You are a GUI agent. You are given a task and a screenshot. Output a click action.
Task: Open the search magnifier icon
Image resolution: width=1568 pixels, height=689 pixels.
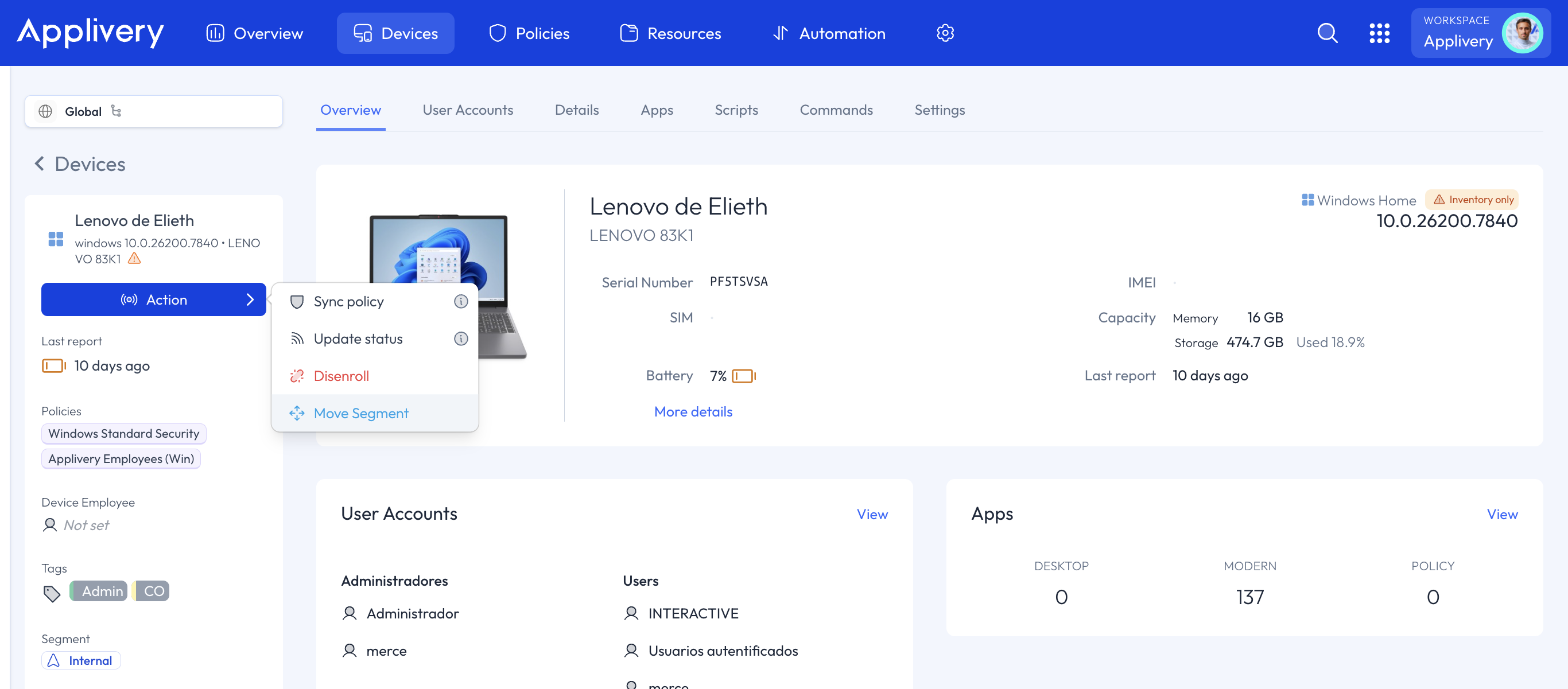1327,33
